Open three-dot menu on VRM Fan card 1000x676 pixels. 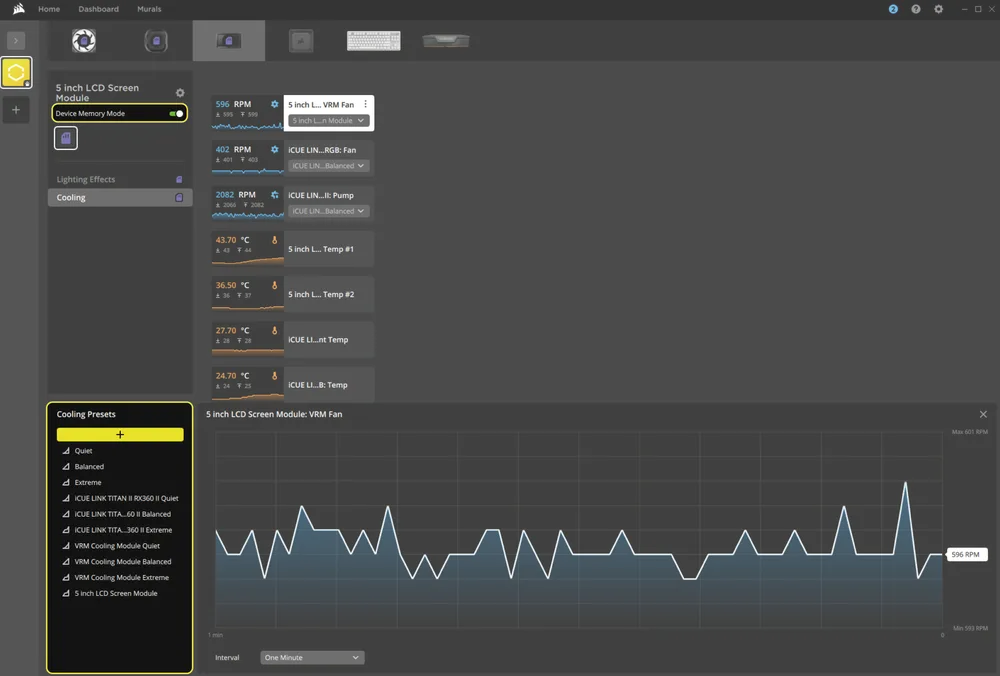pos(365,104)
